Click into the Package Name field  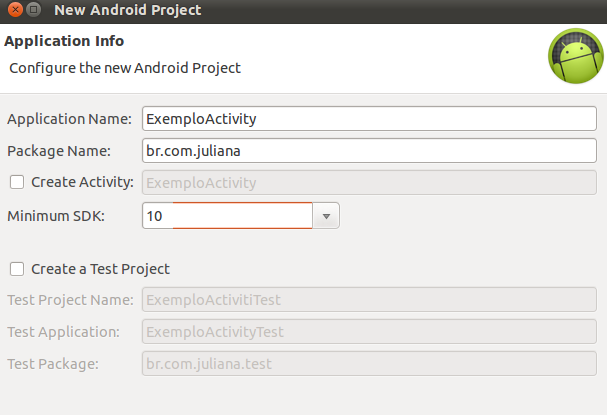click(x=369, y=151)
